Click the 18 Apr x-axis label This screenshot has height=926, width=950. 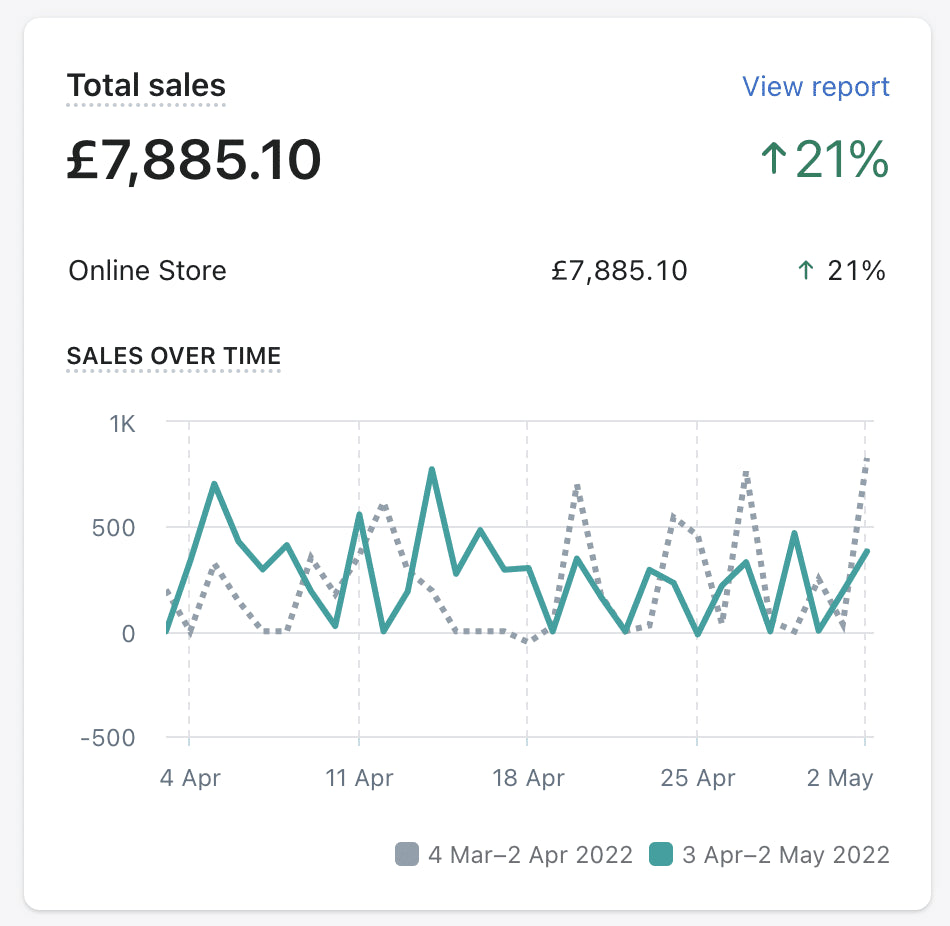528,778
